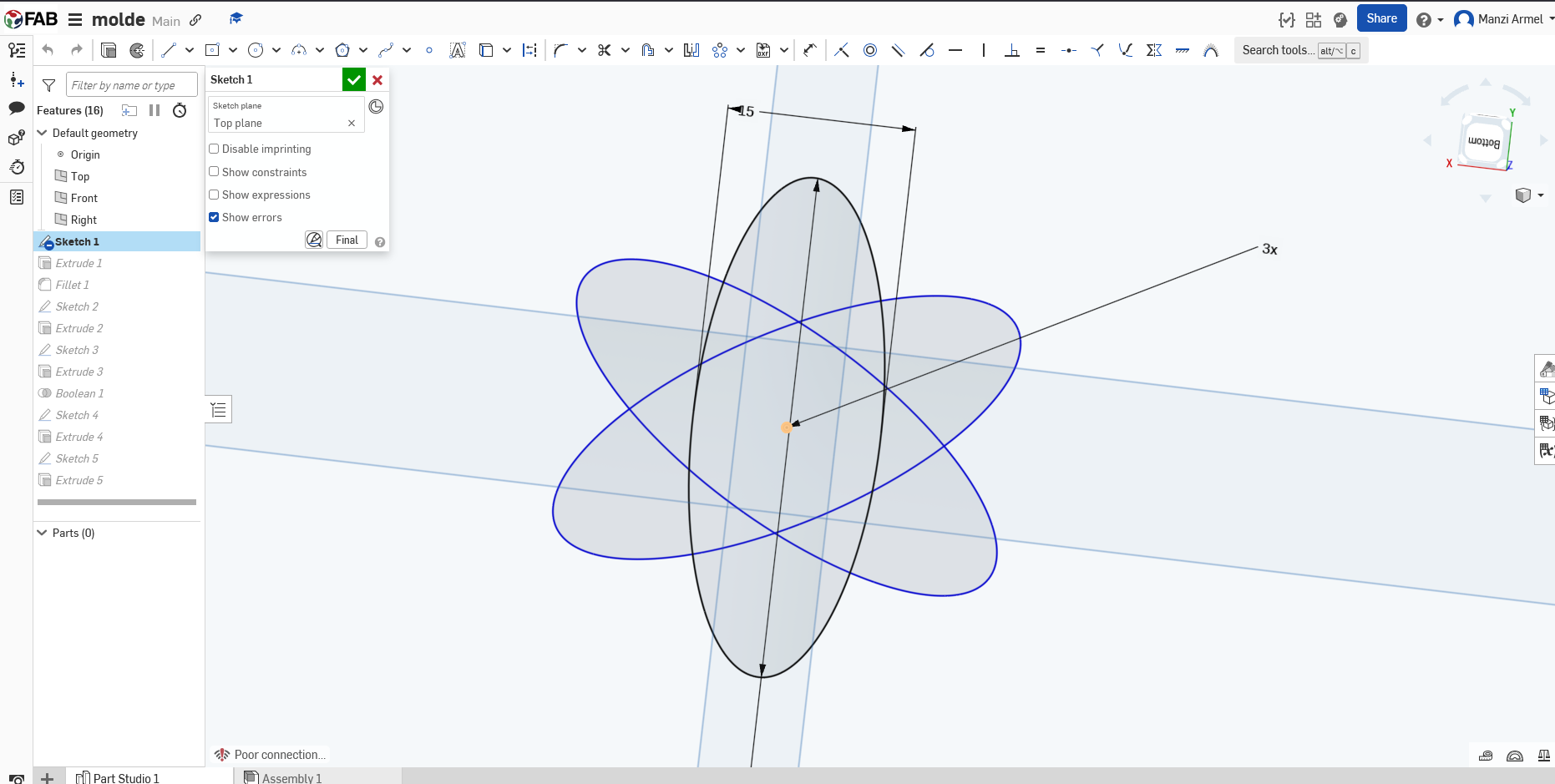Select the Point sketch tool

click(429, 50)
